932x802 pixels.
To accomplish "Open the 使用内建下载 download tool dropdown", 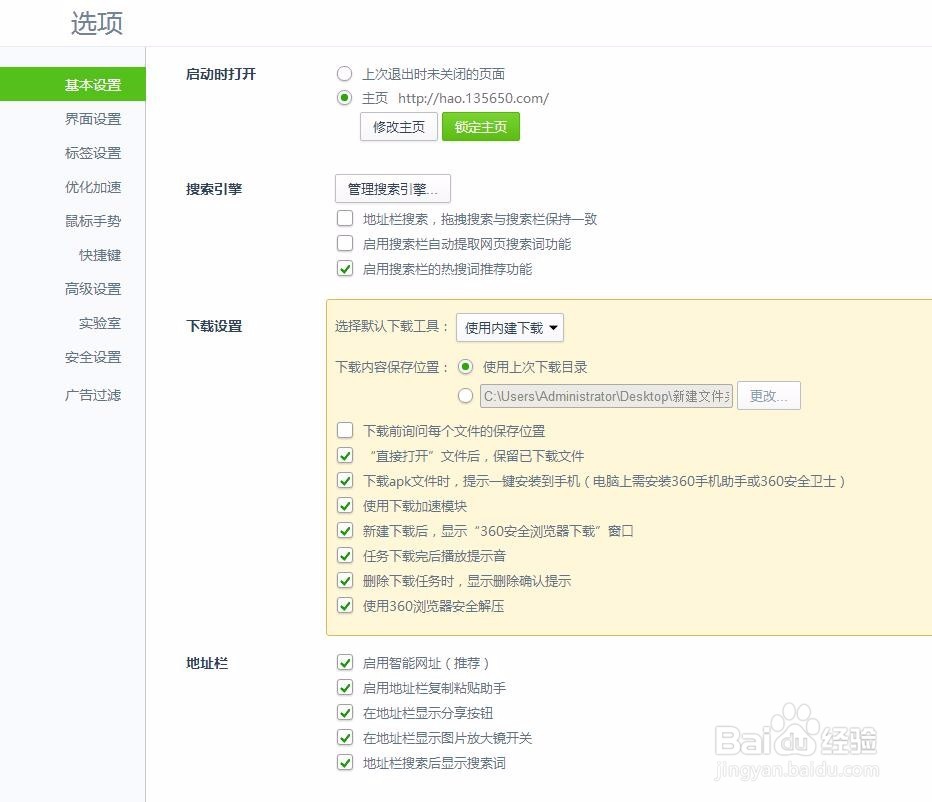I will click(x=509, y=327).
